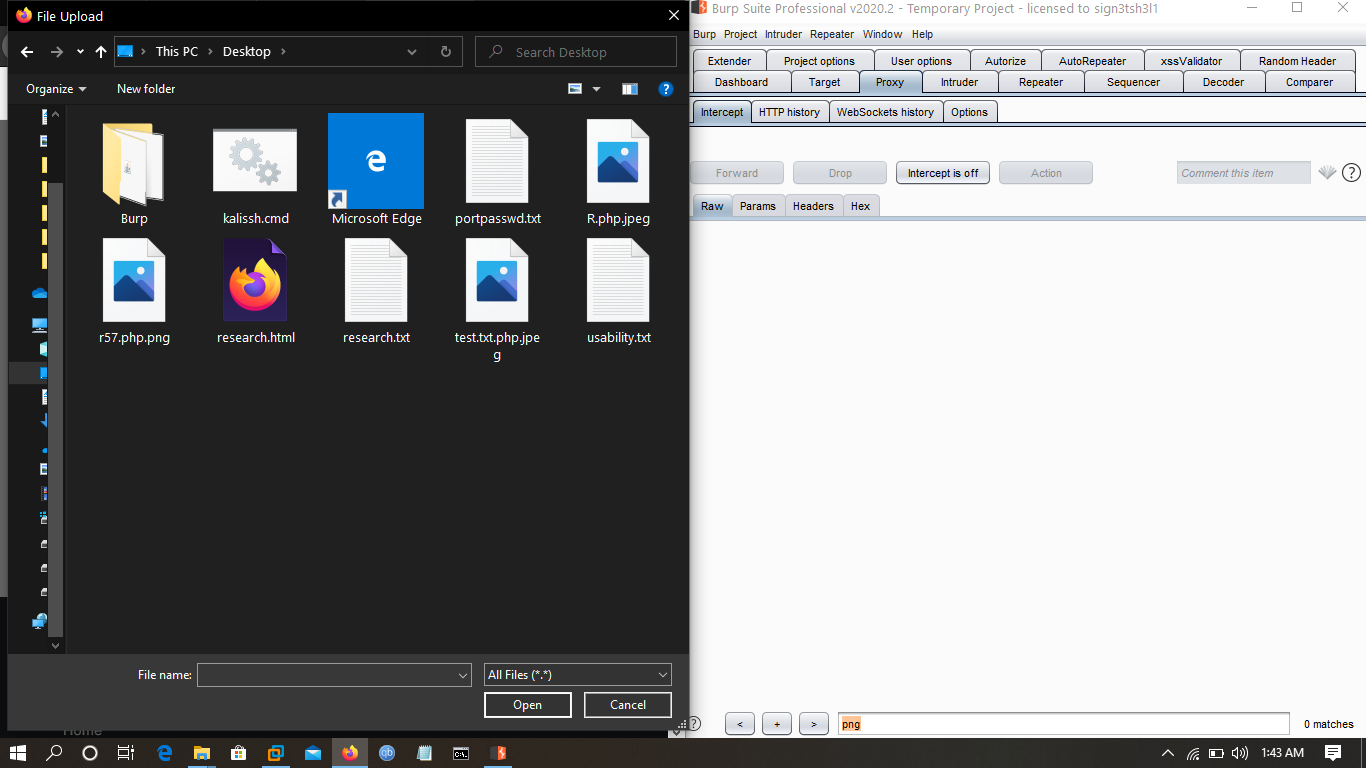The width and height of the screenshot is (1366, 768).
Task: Open the Extender tab
Action: [x=729, y=61]
